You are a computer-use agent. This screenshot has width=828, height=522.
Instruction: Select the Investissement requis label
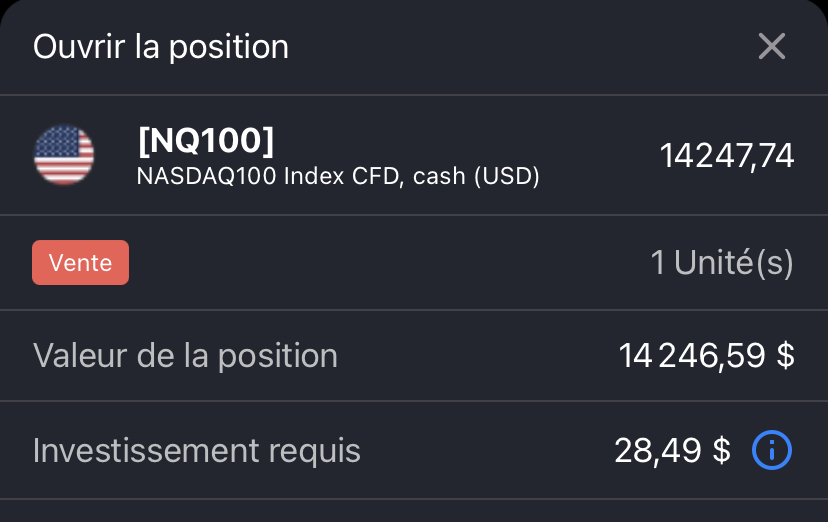point(196,451)
